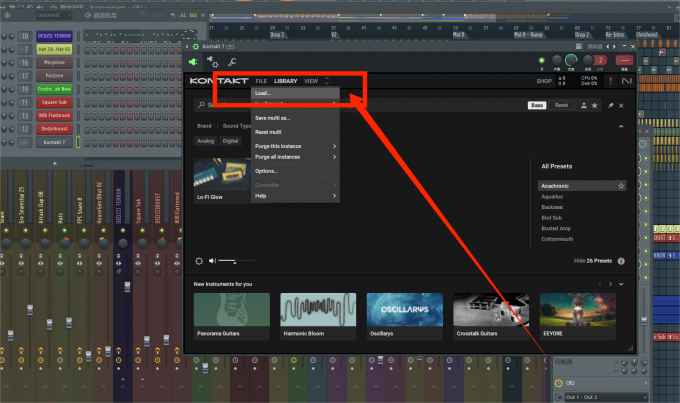The width and height of the screenshot is (680, 403).
Task: Collapse the filter tags section chevron
Action: [621, 126]
